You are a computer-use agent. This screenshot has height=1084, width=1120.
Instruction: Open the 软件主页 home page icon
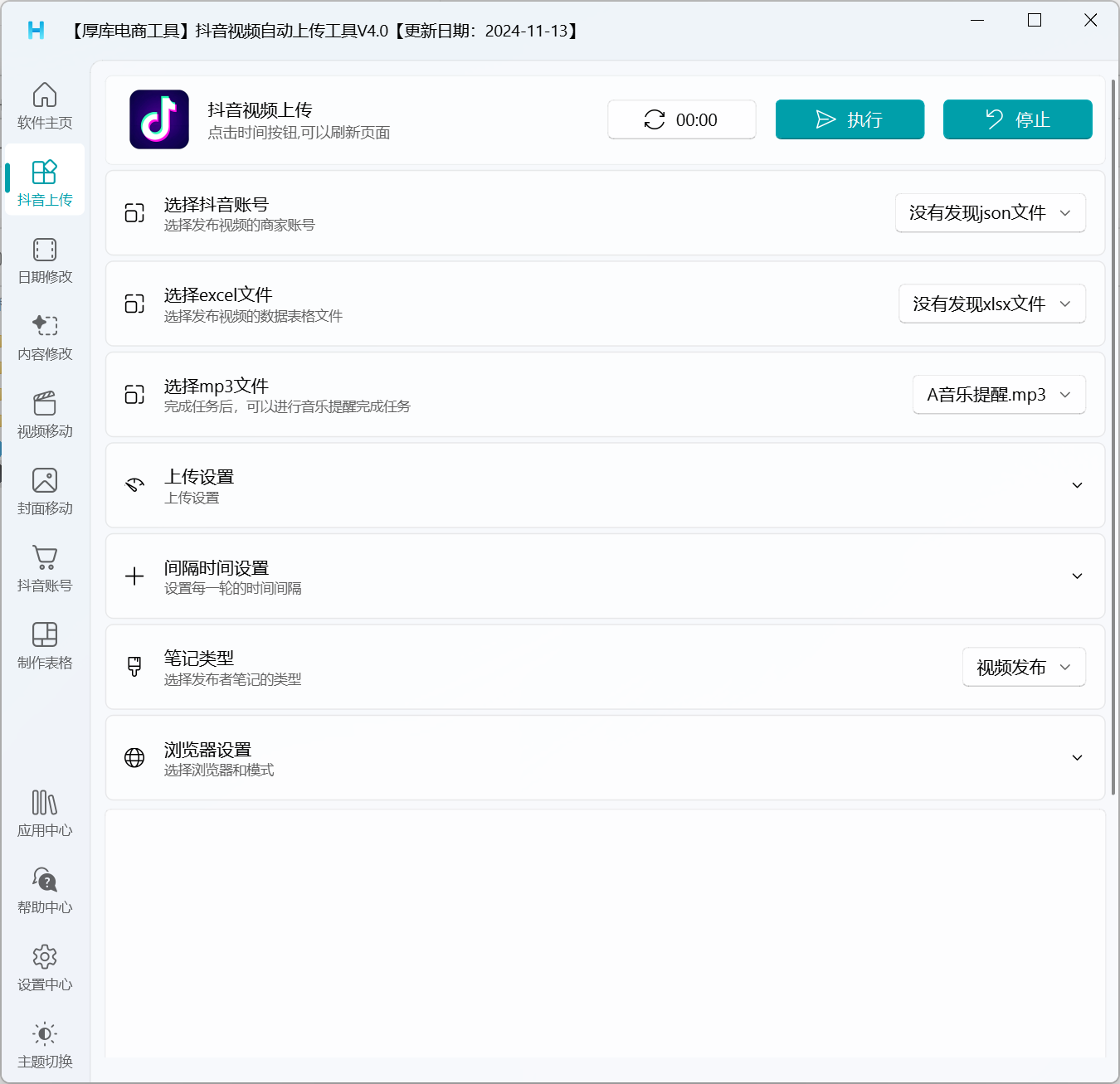point(45,95)
